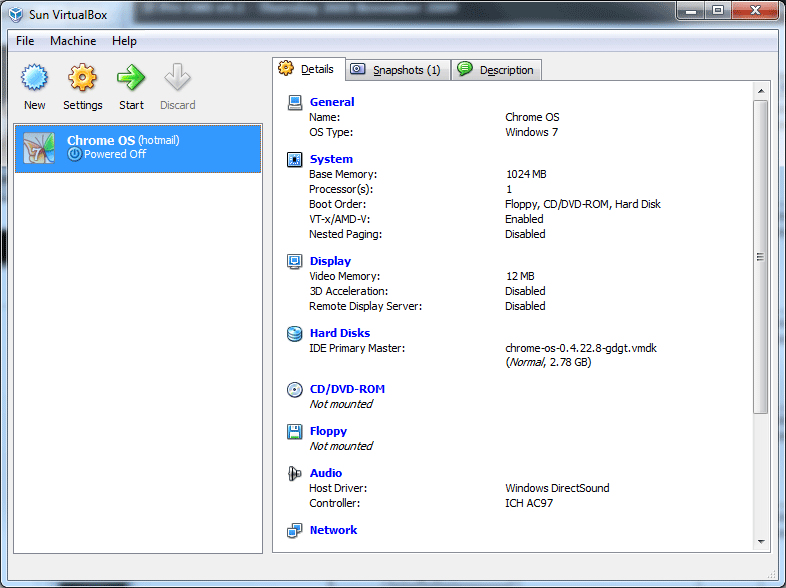This screenshot has width=786, height=588.
Task: Switch to the Details tab
Action: (x=309, y=69)
